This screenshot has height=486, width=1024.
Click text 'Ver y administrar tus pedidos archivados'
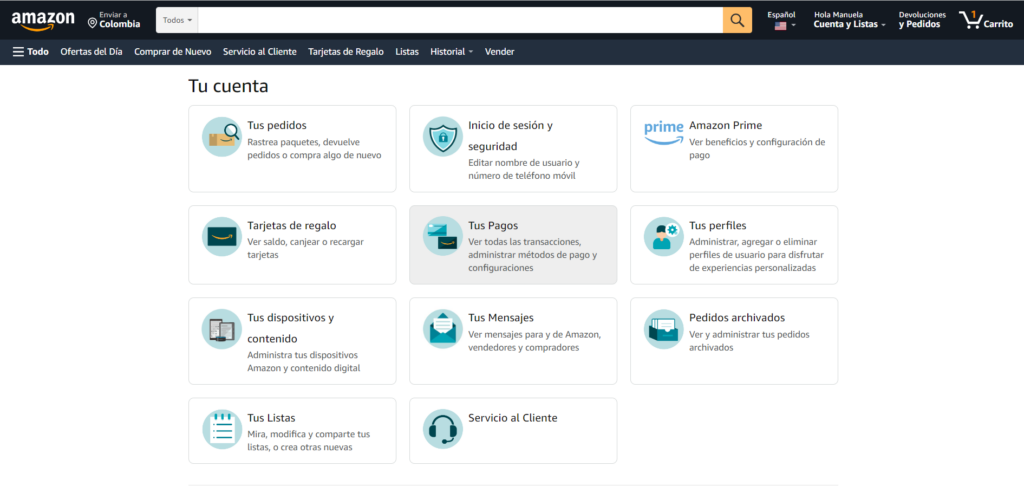point(750,341)
